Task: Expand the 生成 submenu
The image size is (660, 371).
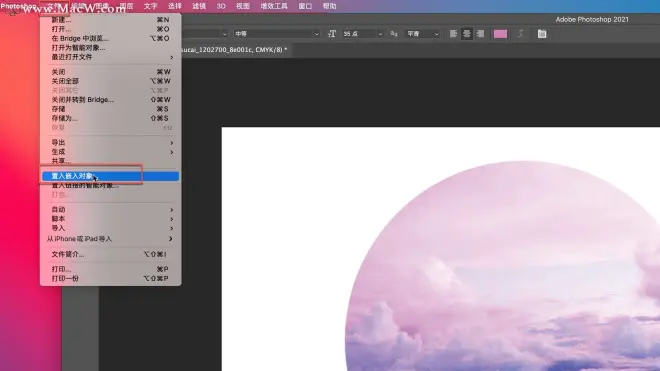Action: click(111, 152)
